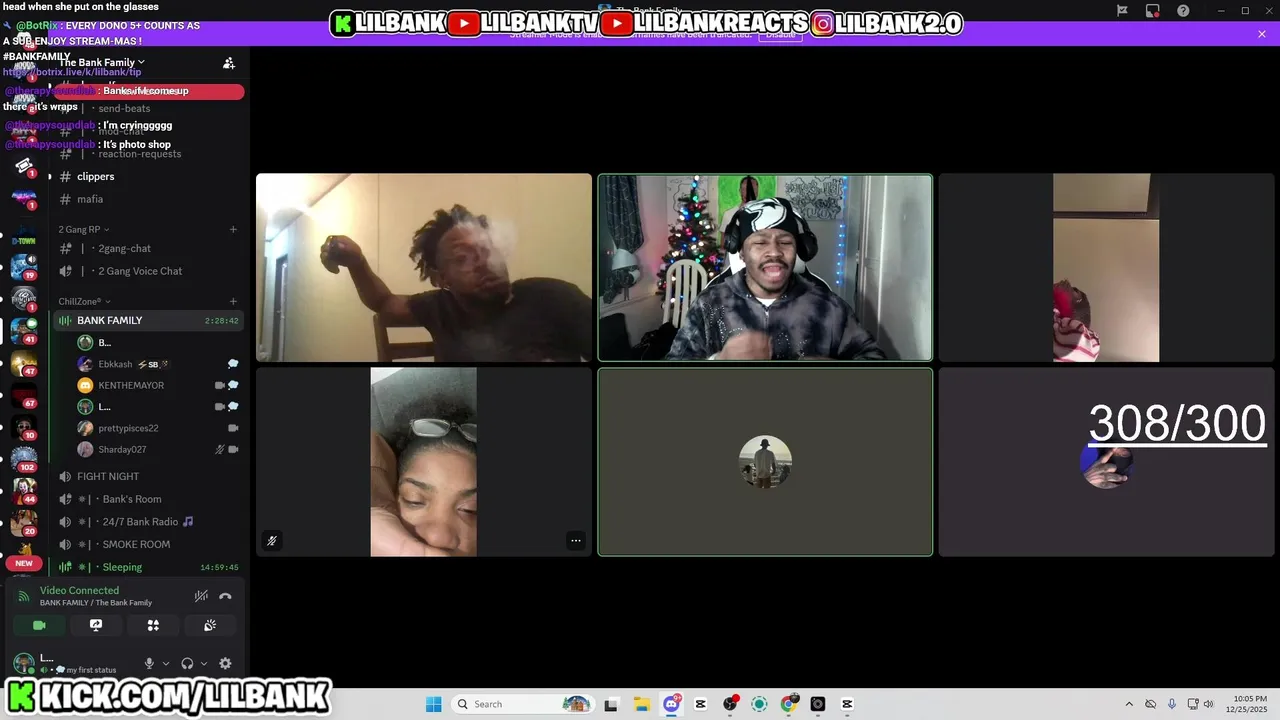The image size is (1280, 720).
Task: Open the soundboard button
Action: (210, 625)
